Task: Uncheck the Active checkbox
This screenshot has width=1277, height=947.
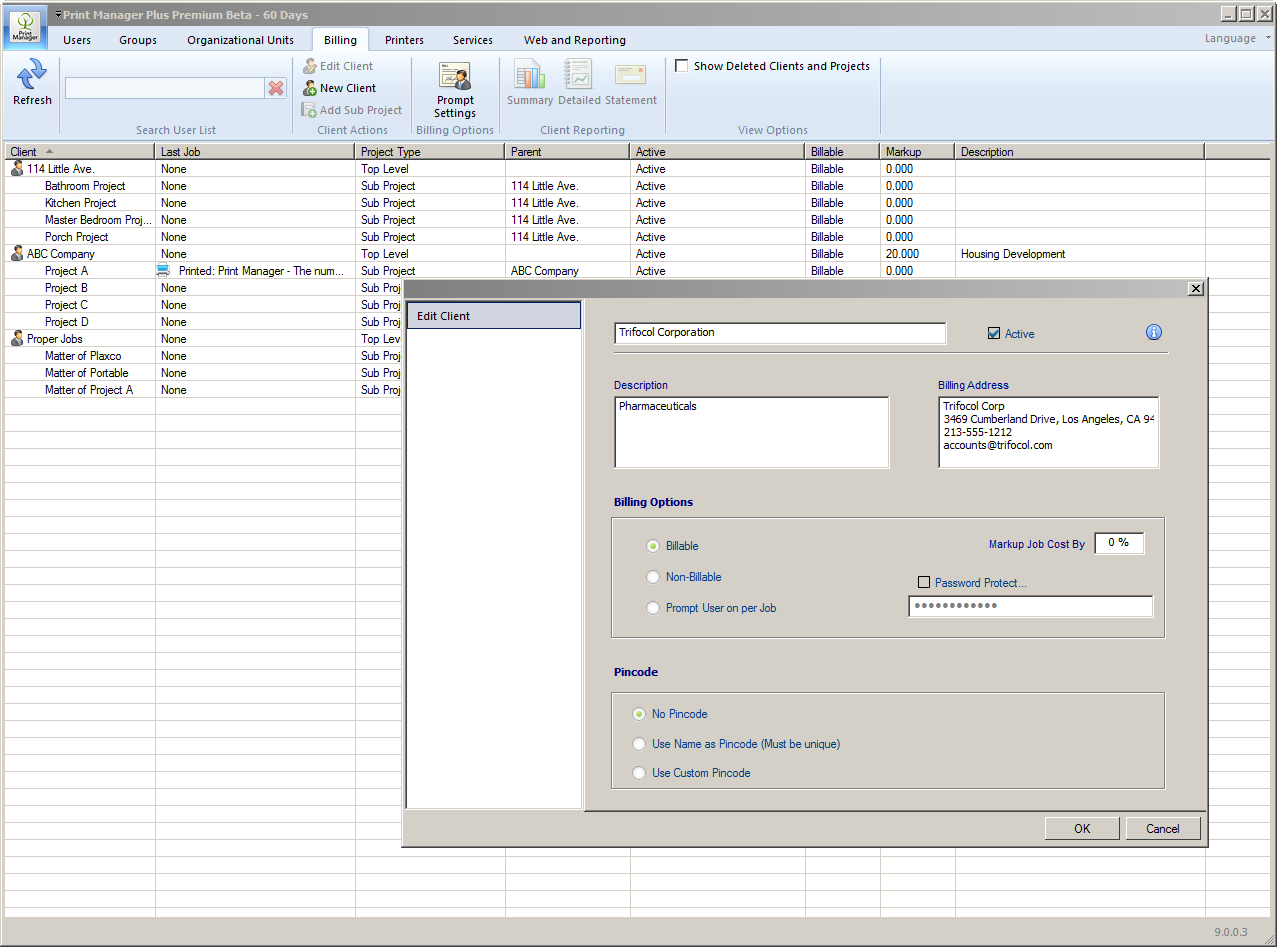Action: [x=993, y=333]
